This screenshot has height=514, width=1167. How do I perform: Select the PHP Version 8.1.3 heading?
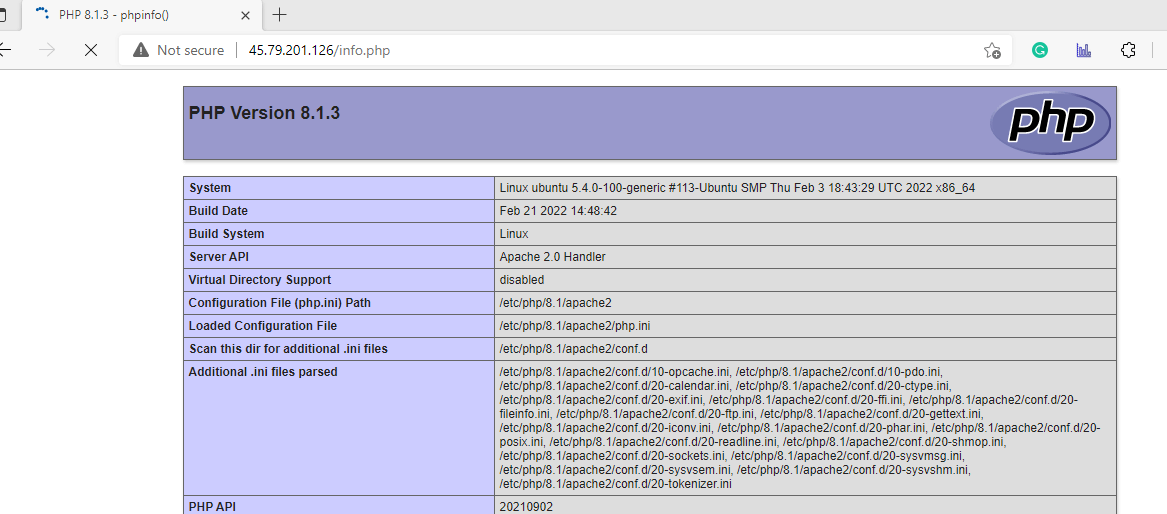tap(264, 113)
